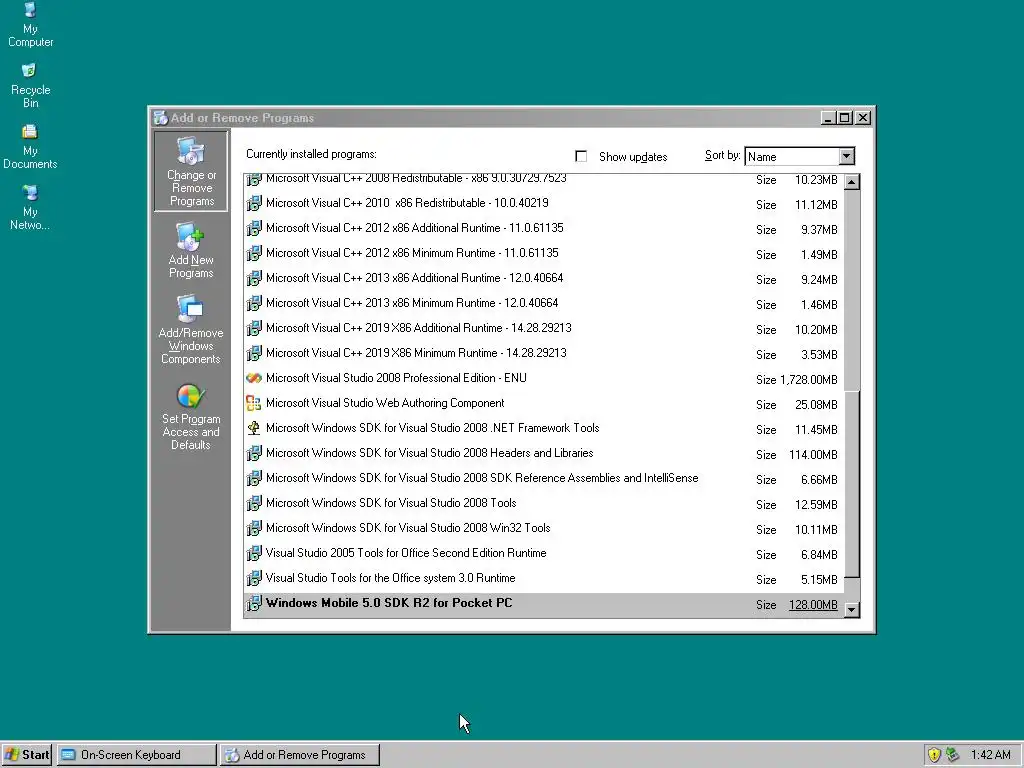Screen dimensions: 1024x768
Task: Click icon of Visual Studio Tools Office 3.0 Runtime
Action: point(254,579)
